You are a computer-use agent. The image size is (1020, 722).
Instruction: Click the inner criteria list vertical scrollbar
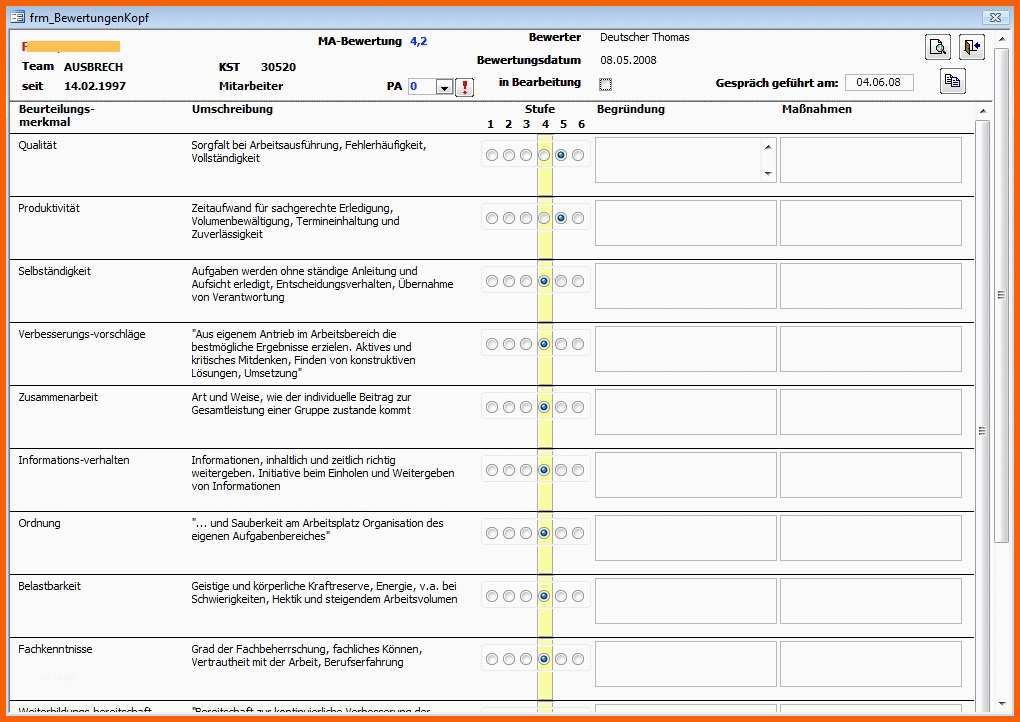(x=982, y=430)
